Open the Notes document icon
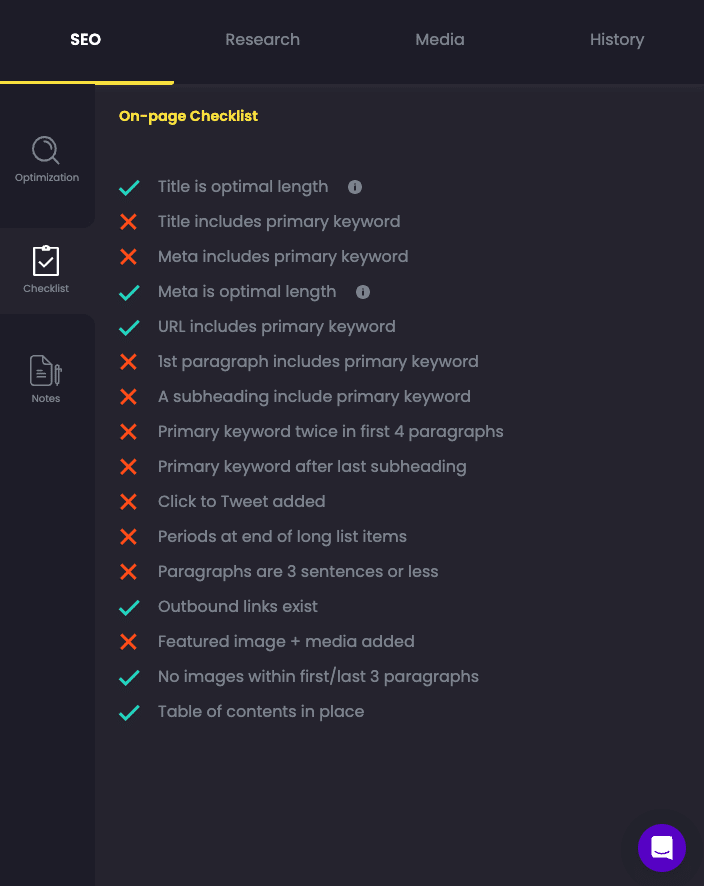Screen dimensions: 704x886 click(x=46, y=371)
